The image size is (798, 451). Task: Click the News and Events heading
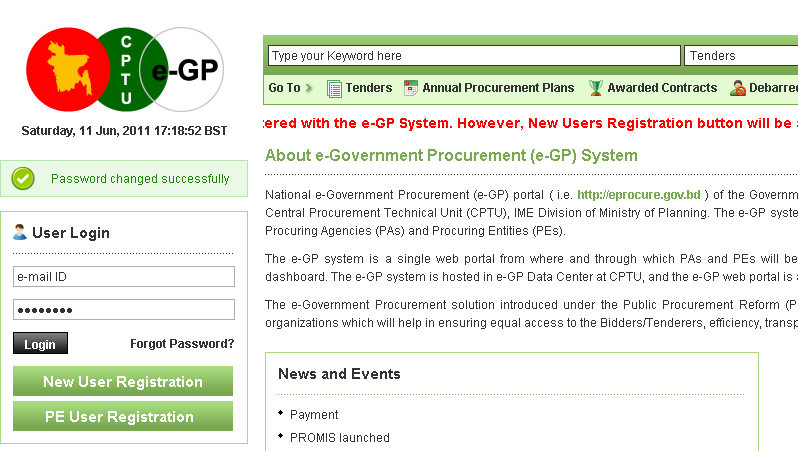click(339, 374)
